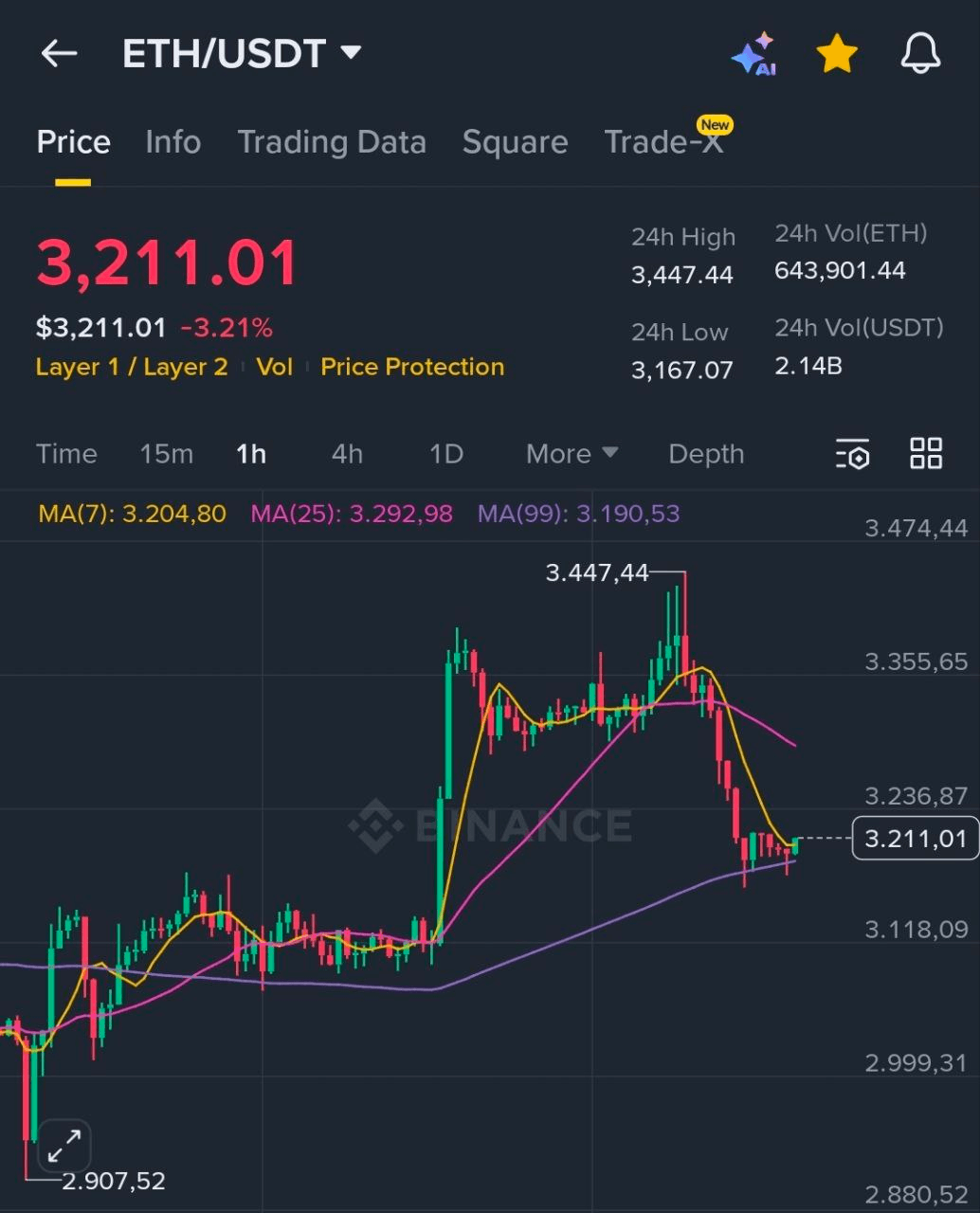This screenshot has width=980, height=1213.
Task: Open the Layer 1 / Layer 2 link
Action: [x=132, y=367]
